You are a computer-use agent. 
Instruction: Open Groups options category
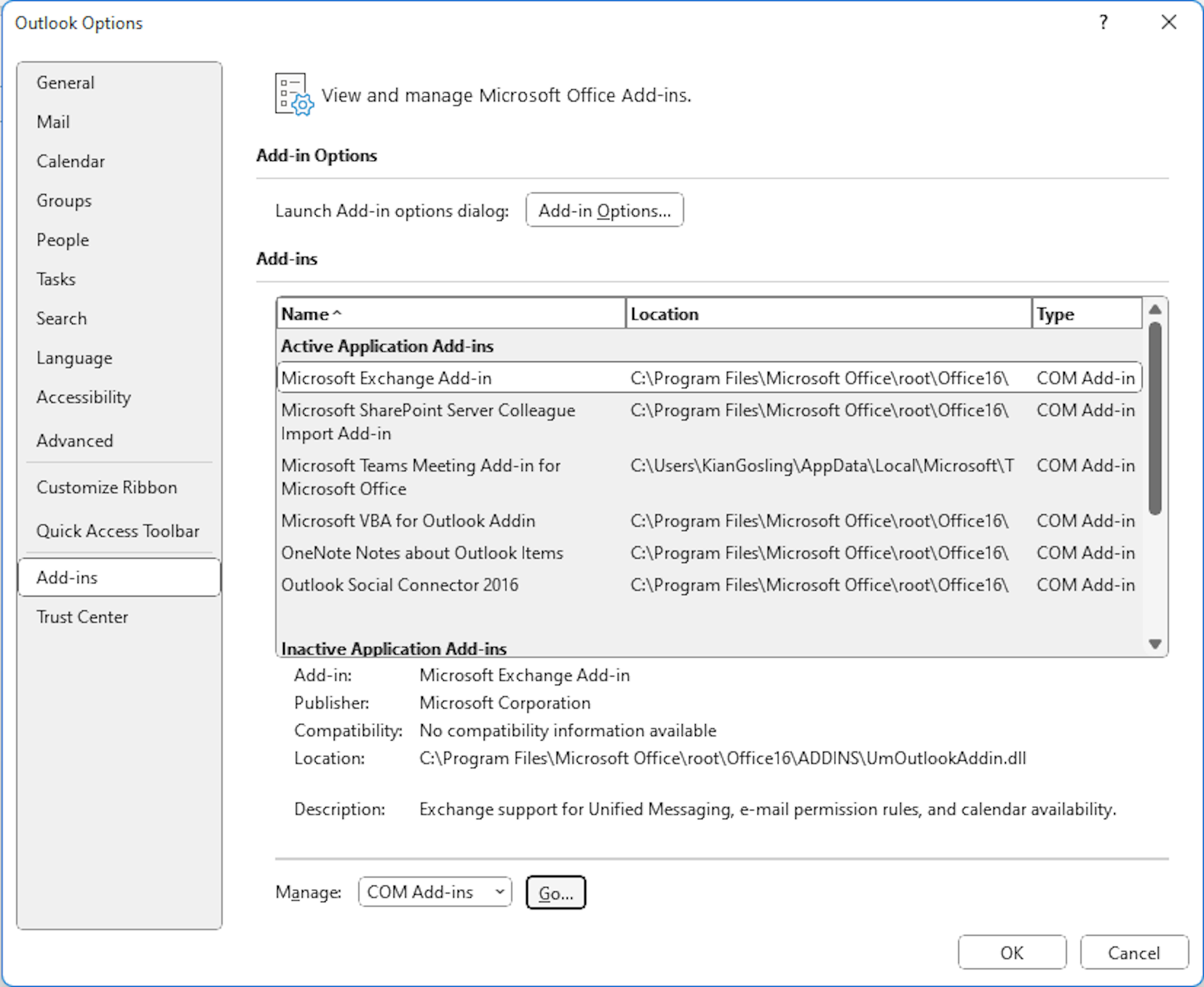(119, 200)
